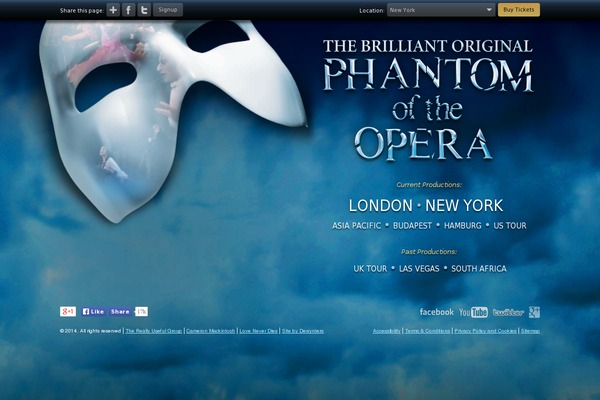Open the Terms & Conditions link
The width and height of the screenshot is (600, 400).
pos(427,331)
